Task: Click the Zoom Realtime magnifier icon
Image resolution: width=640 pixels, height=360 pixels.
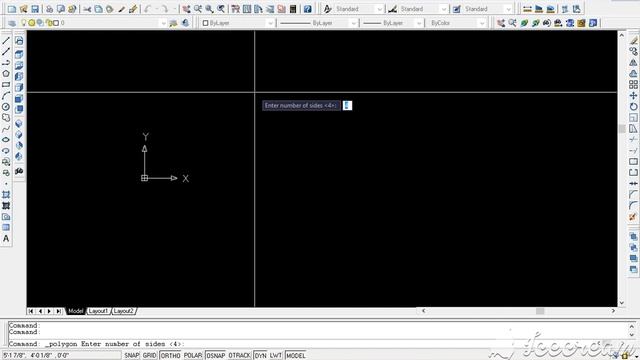Action: (x=198, y=9)
